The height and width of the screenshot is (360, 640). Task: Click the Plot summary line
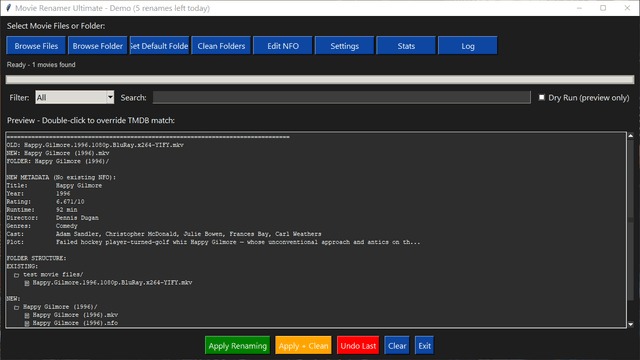(x=213, y=242)
